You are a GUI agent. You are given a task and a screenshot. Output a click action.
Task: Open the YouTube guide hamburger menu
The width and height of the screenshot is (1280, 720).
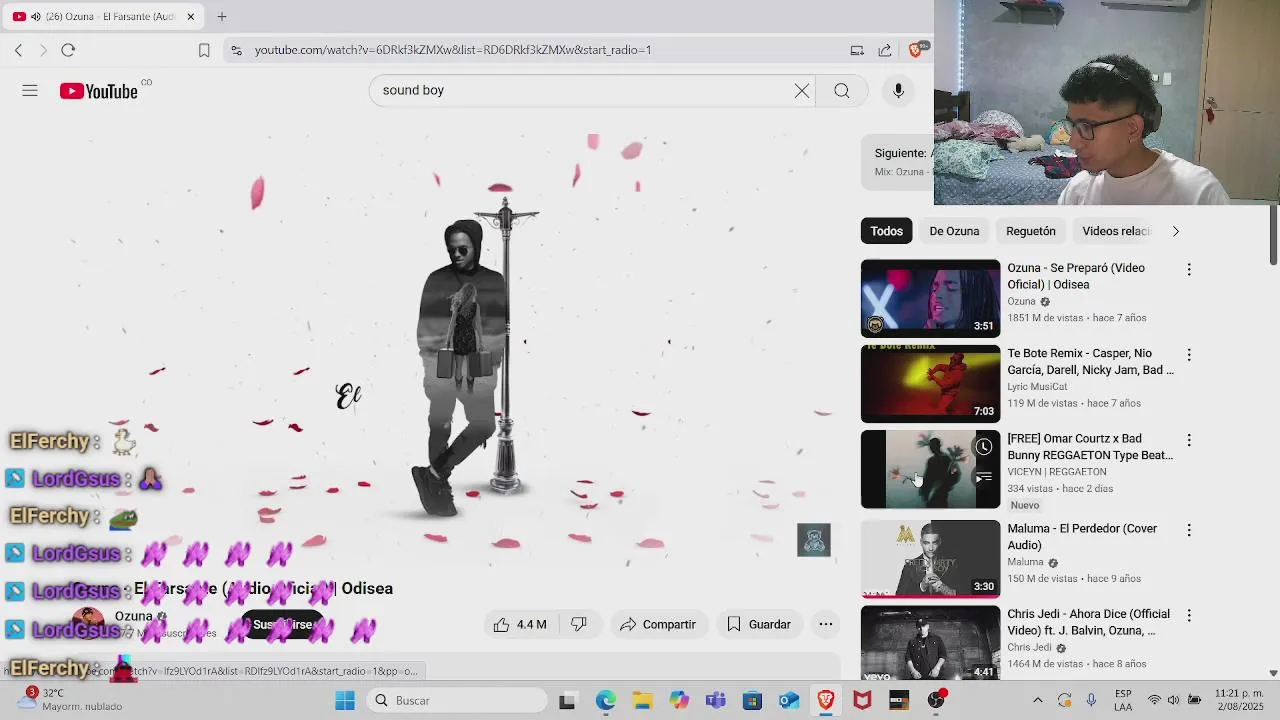30,91
